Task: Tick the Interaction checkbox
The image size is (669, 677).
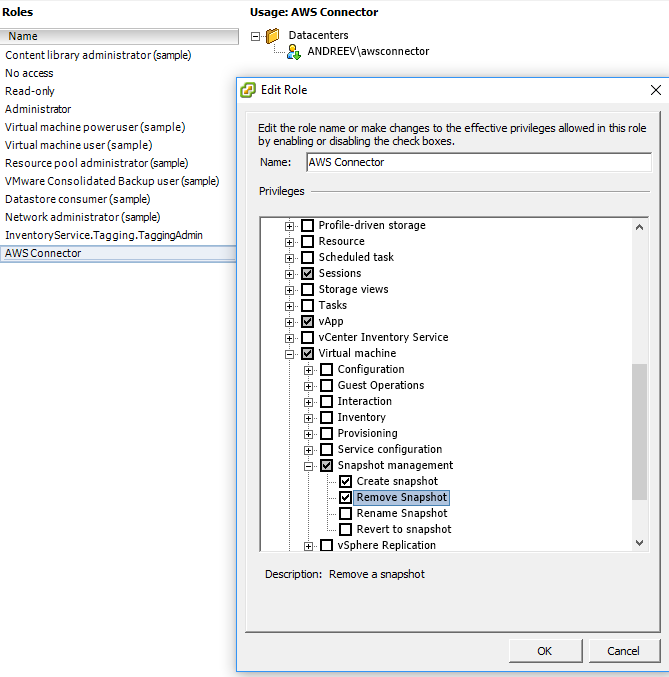Action: click(327, 401)
